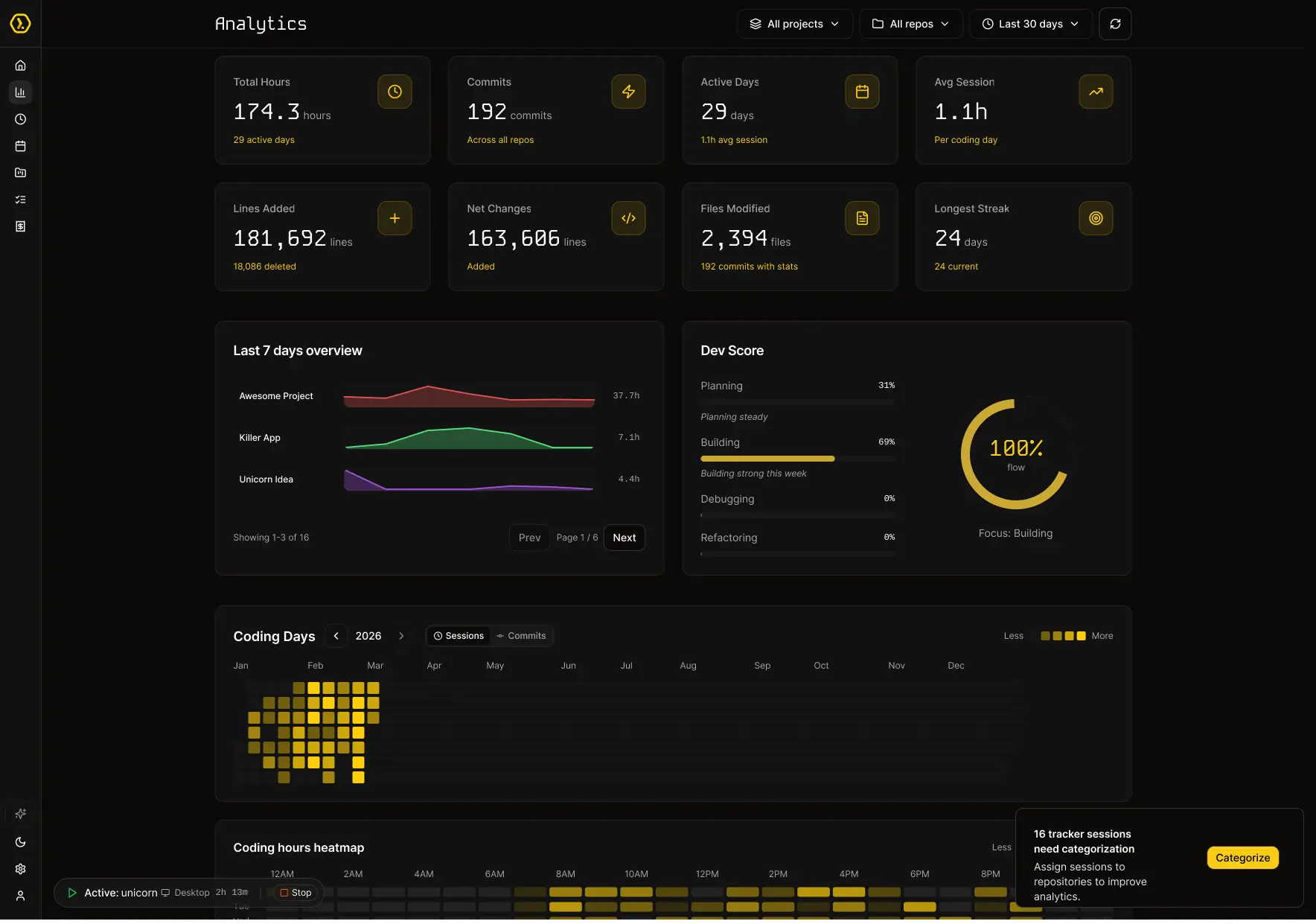The image size is (1316, 924).
Task: Click the Categorize button in the notification
Action: coord(1242,857)
